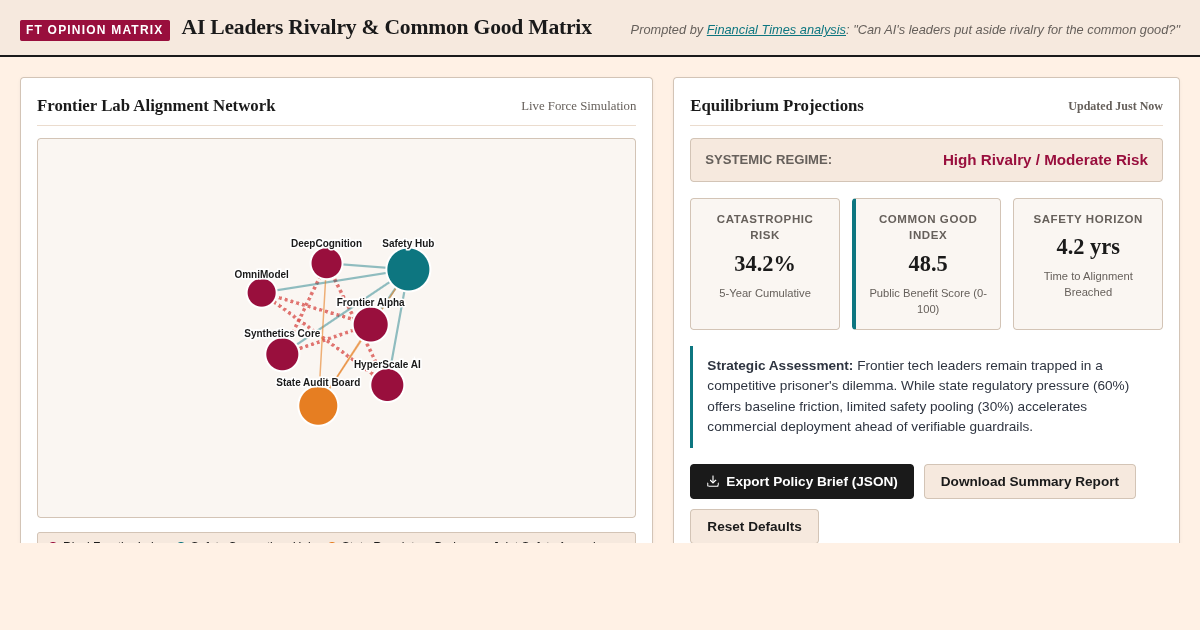Viewport: 1200px width, 630px height.
Task: Click the Time to Alignment Breached caption
Action: [x=1088, y=284]
